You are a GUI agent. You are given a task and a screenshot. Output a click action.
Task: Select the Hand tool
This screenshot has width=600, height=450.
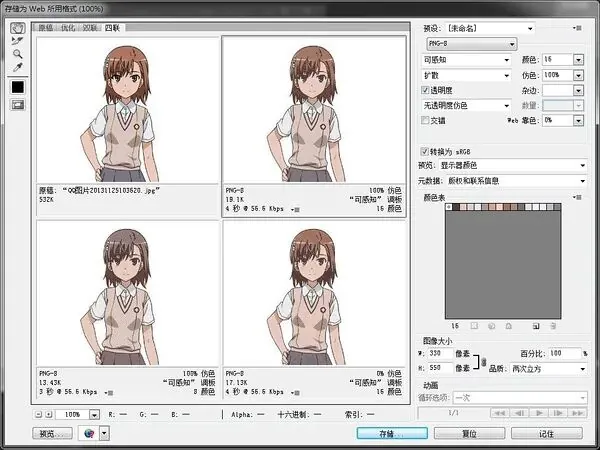coord(18,28)
